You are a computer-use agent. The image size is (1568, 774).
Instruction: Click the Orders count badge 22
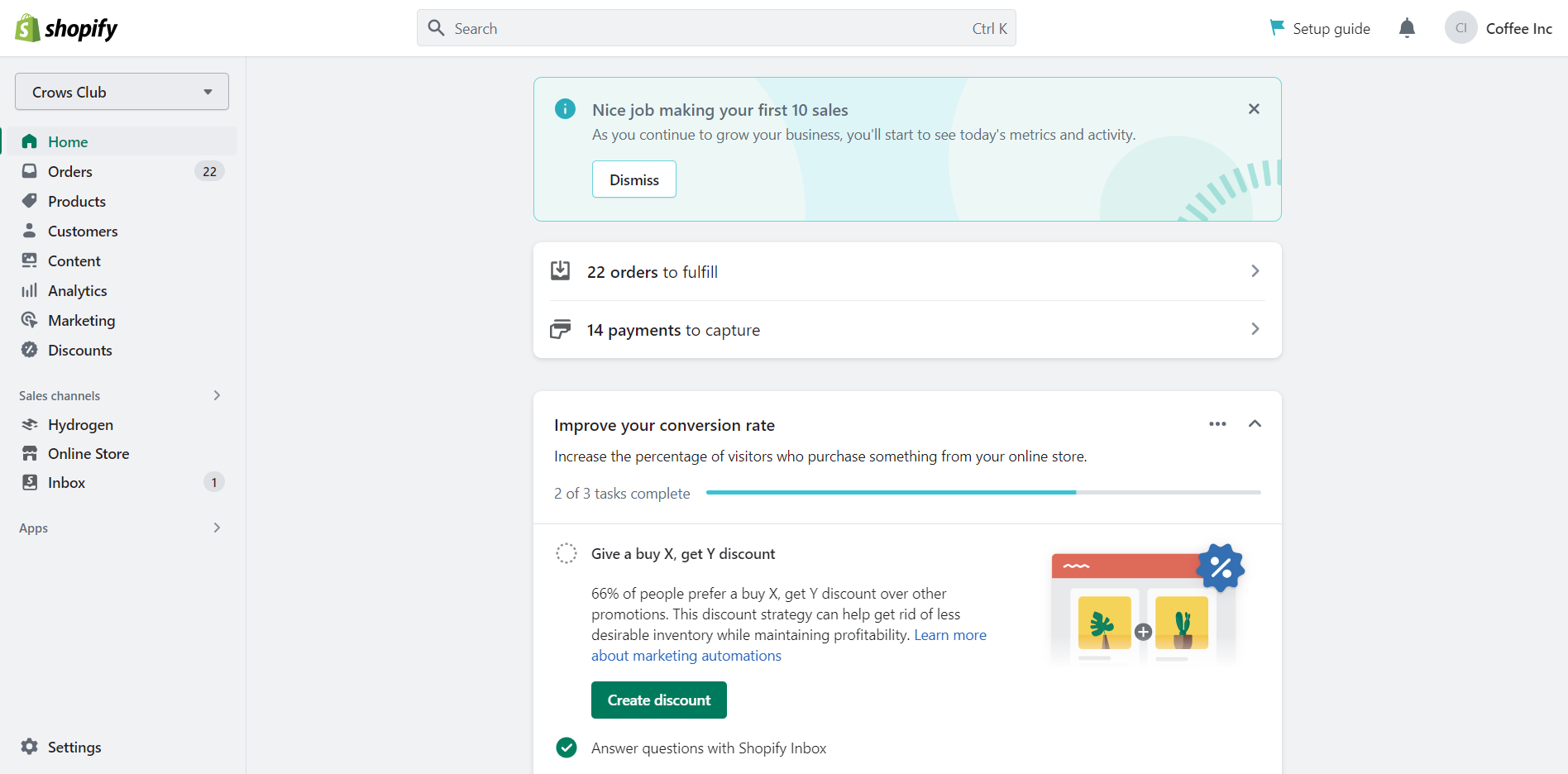click(210, 171)
